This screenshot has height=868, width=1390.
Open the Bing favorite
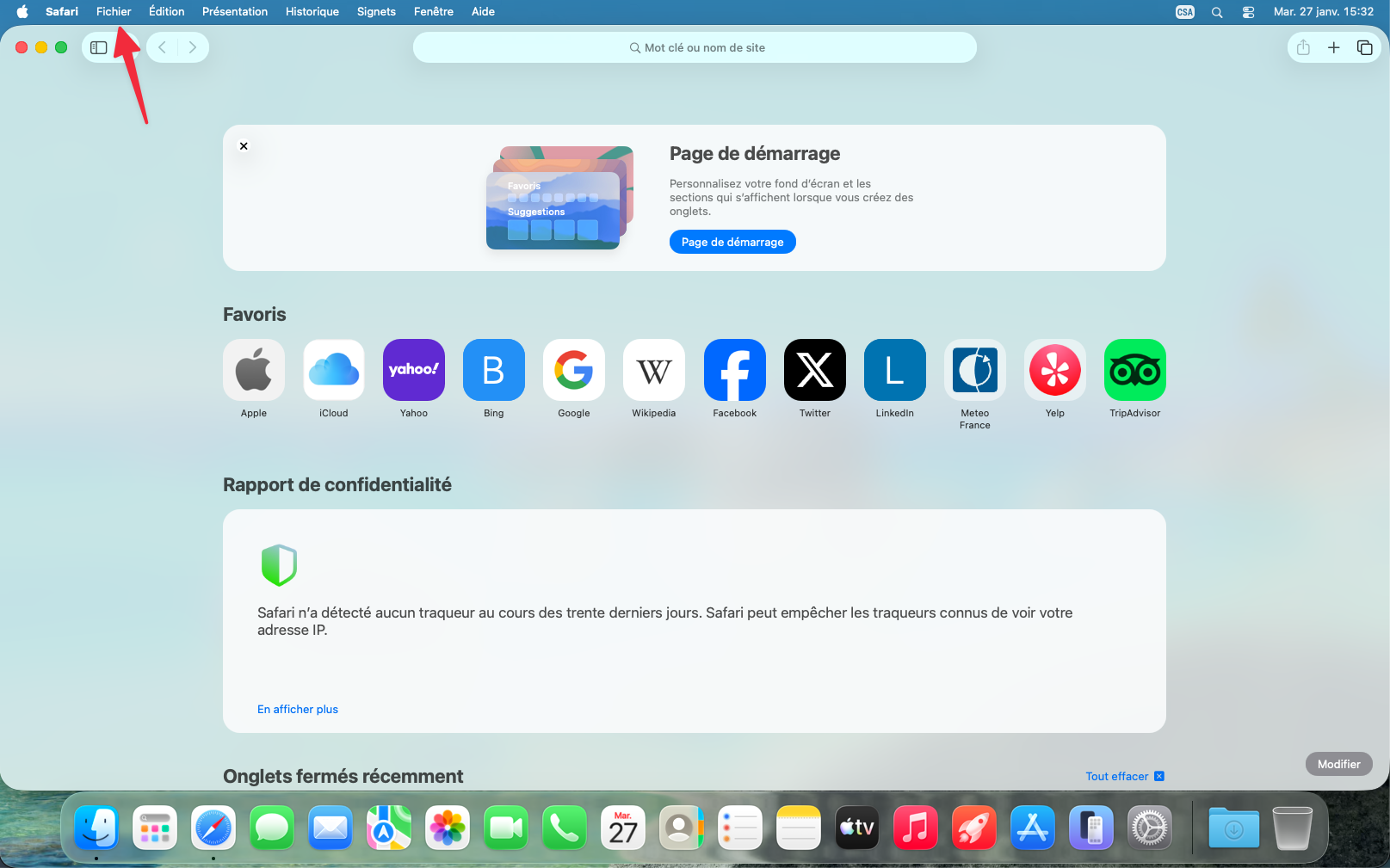click(494, 370)
